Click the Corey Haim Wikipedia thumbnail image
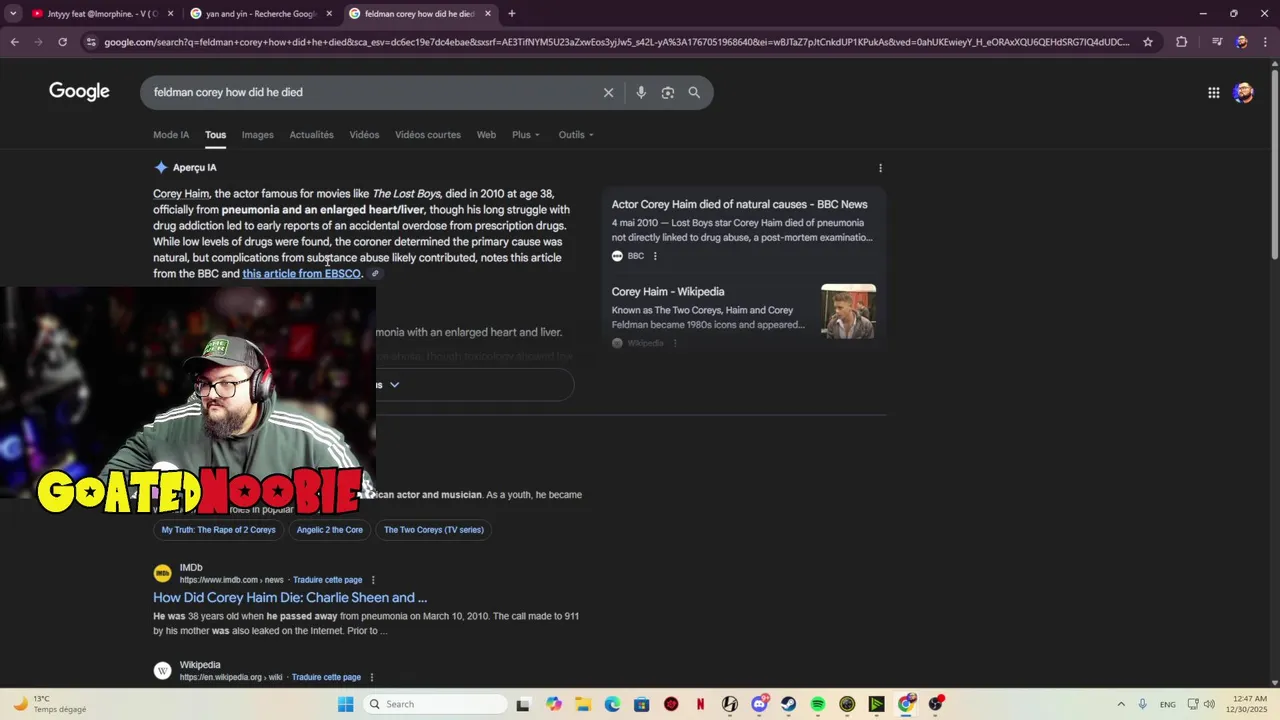Viewport: 1280px width, 720px height. pos(848,311)
